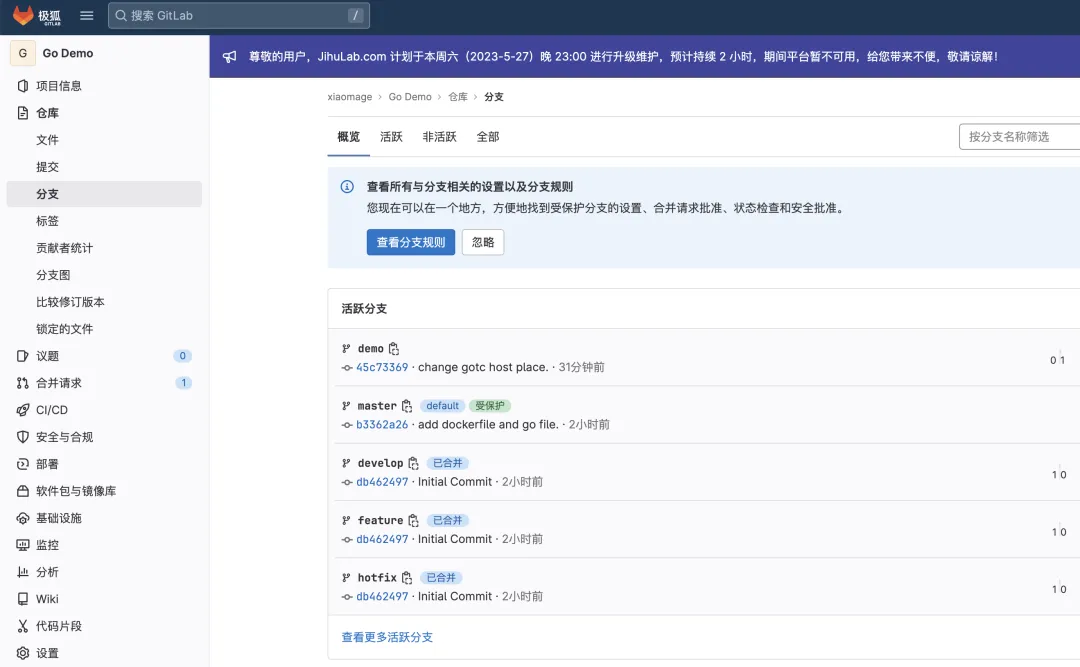Image resolution: width=1080 pixels, height=667 pixels.
Task: Dismiss the banner with 忽略 button
Action: [483, 242]
